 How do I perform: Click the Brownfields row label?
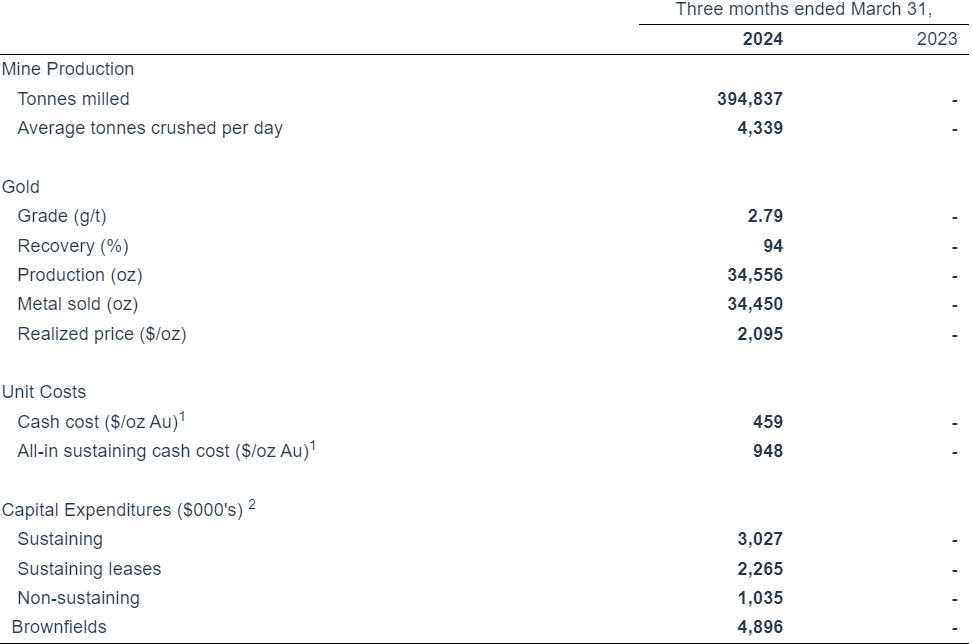(x=59, y=627)
